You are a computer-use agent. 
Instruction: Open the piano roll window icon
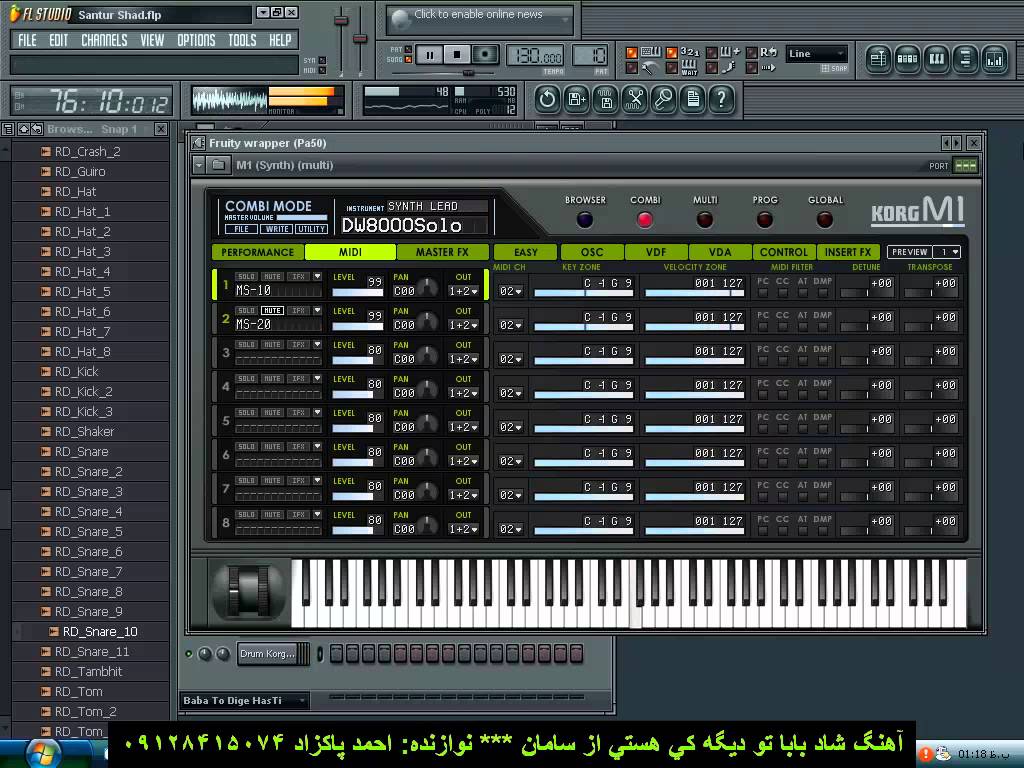(936, 59)
